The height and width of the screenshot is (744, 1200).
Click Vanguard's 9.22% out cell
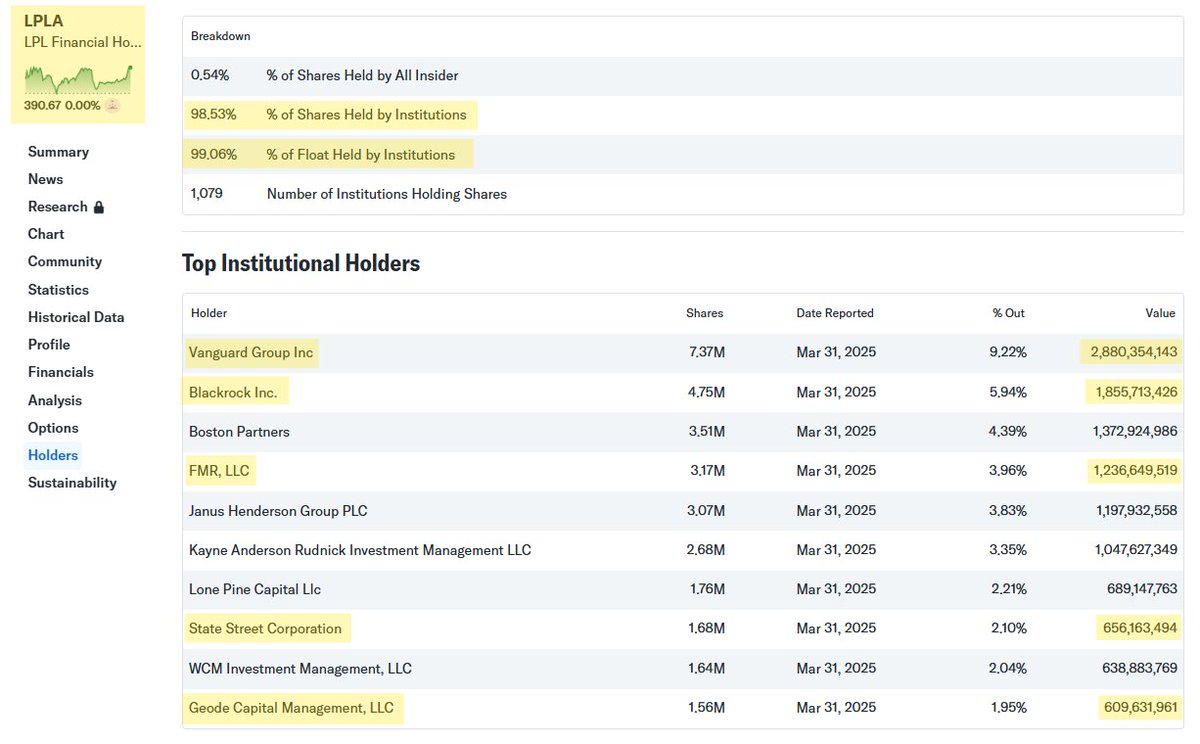point(1007,352)
